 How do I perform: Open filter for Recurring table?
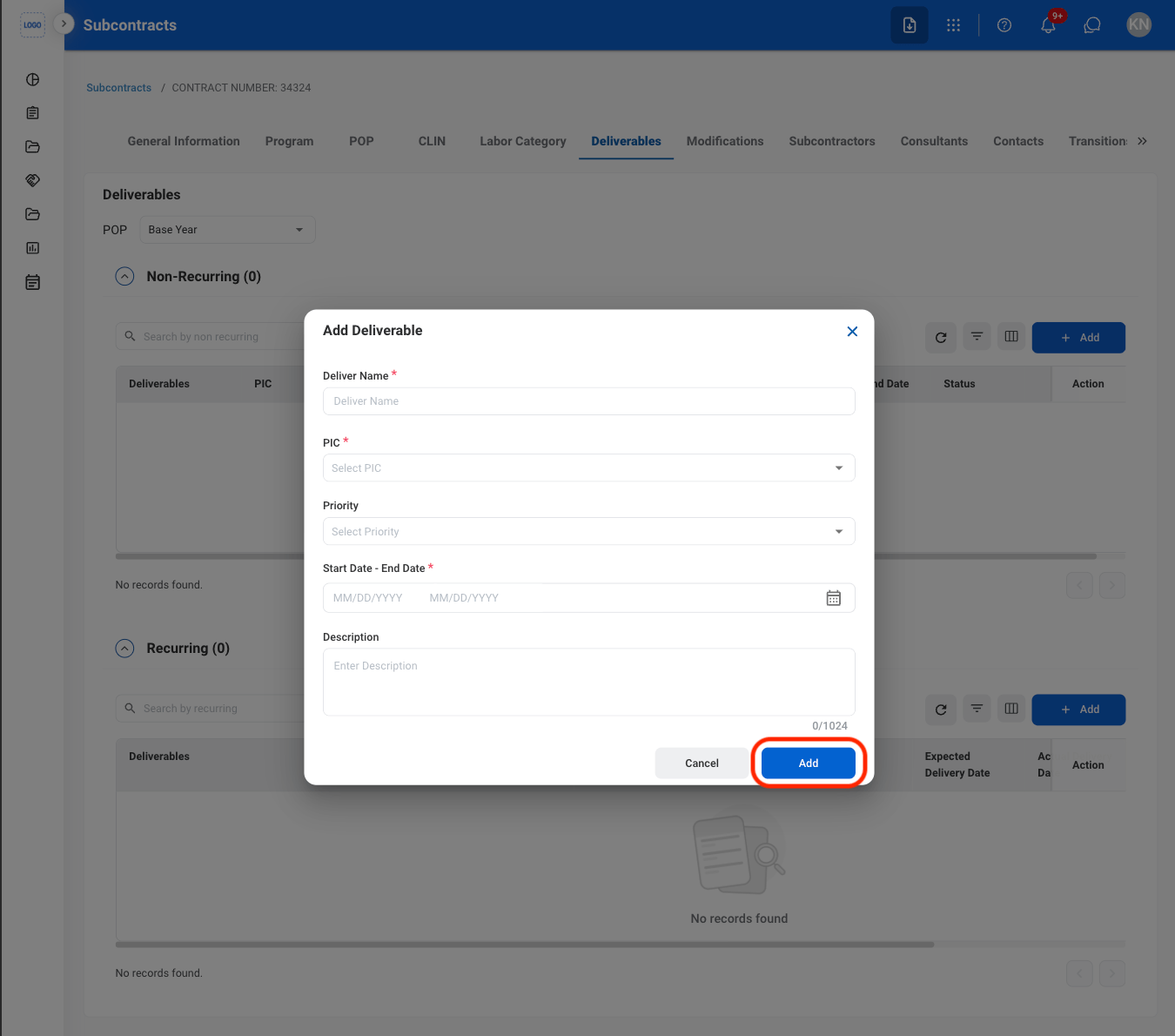point(977,709)
